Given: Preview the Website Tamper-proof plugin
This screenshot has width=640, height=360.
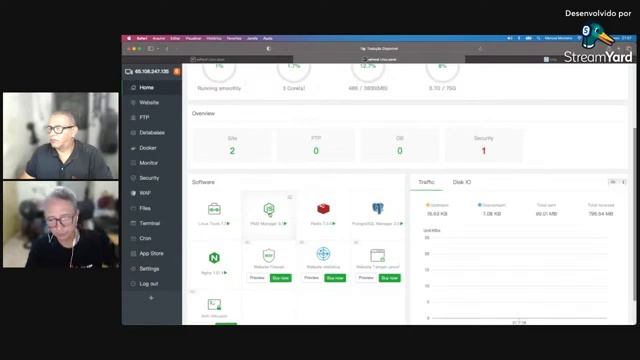Looking at the screenshot, I should [x=366, y=278].
